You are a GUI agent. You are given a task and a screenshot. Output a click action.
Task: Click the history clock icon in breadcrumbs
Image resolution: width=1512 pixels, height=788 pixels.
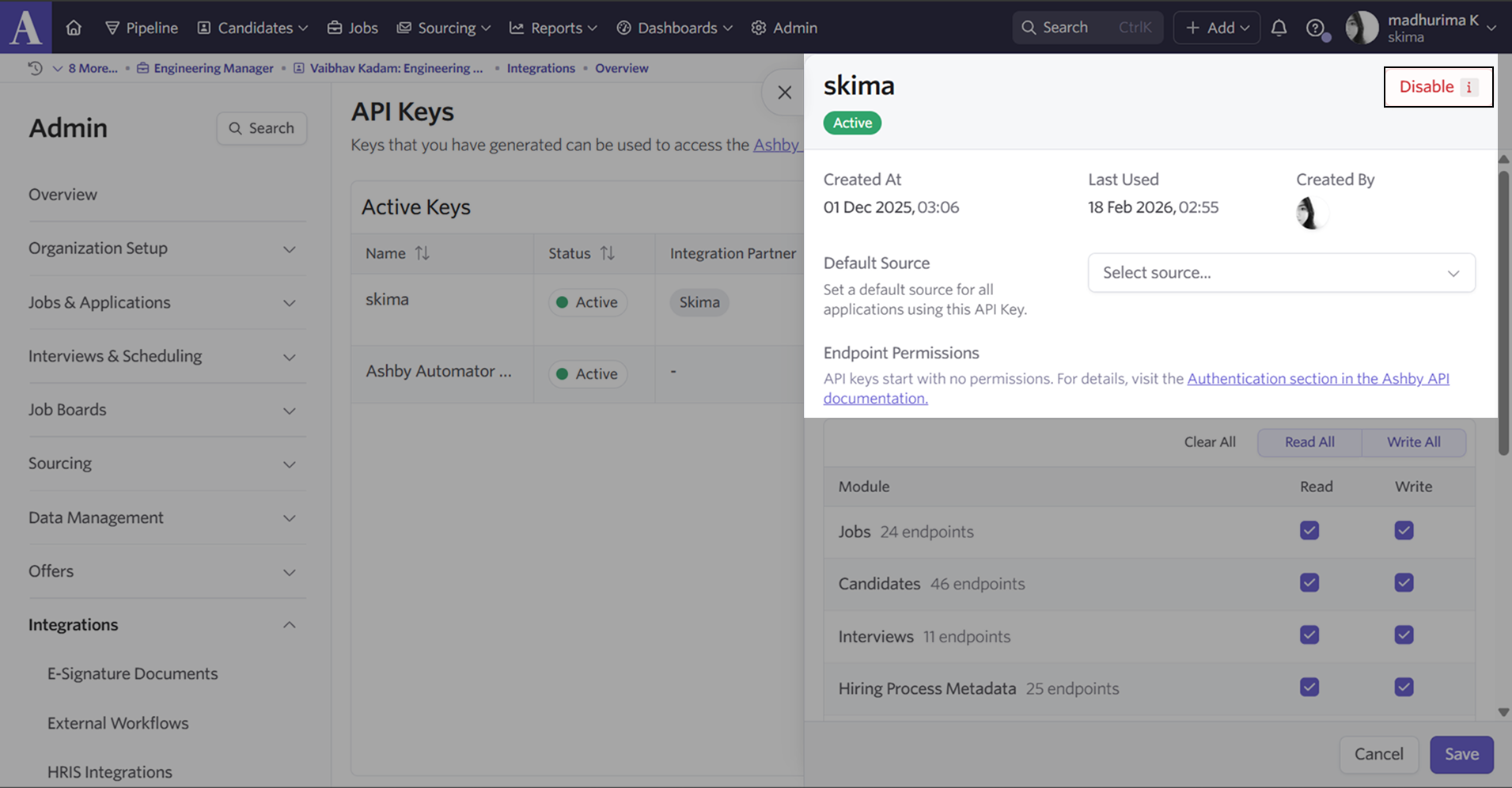pos(35,68)
